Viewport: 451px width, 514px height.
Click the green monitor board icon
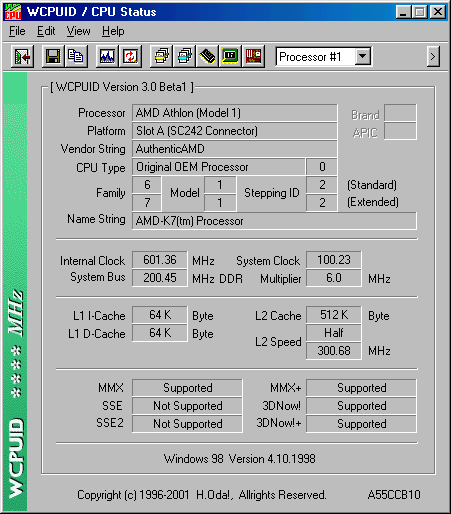(x=230, y=56)
